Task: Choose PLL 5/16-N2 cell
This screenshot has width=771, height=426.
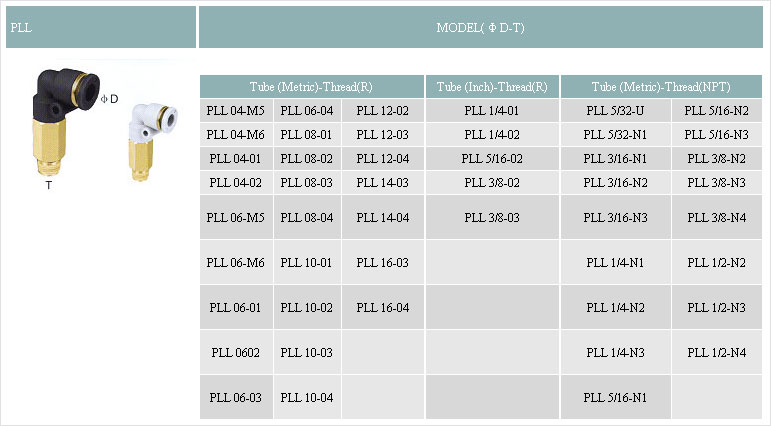Action: pyautogui.click(x=716, y=111)
